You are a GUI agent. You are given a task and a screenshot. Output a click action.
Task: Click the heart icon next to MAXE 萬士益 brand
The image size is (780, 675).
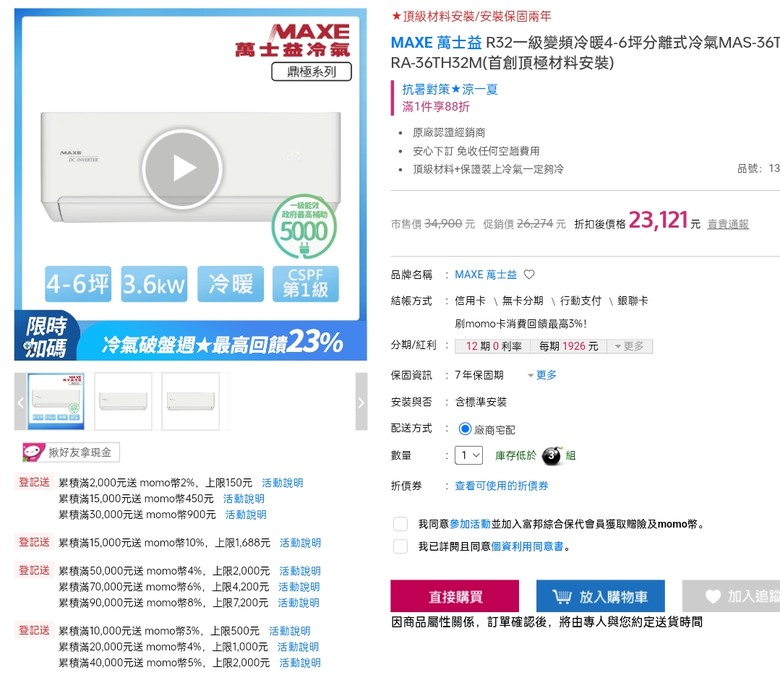[x=529, y=275]
